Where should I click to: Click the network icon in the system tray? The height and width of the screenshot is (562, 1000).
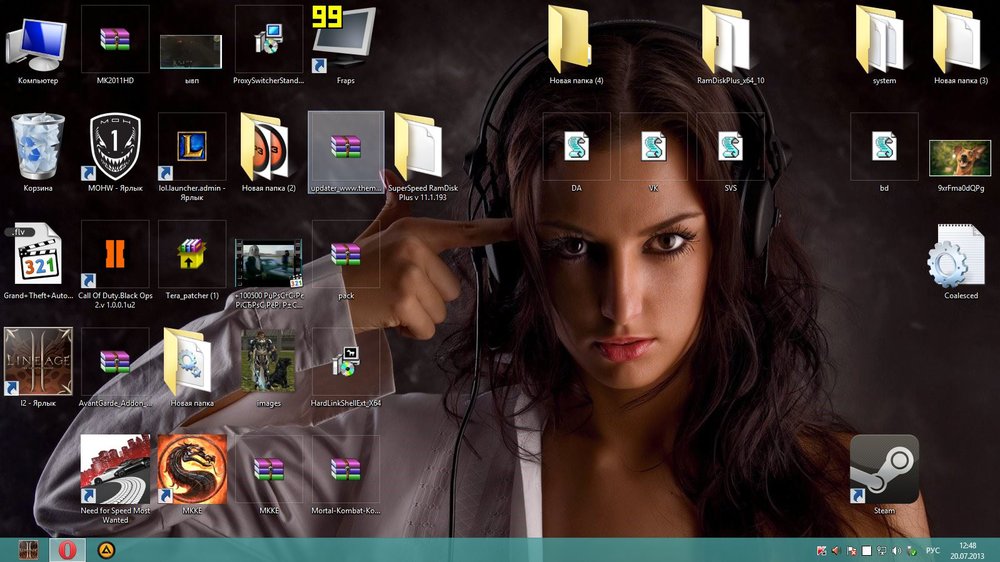click(x=882, y=551)
